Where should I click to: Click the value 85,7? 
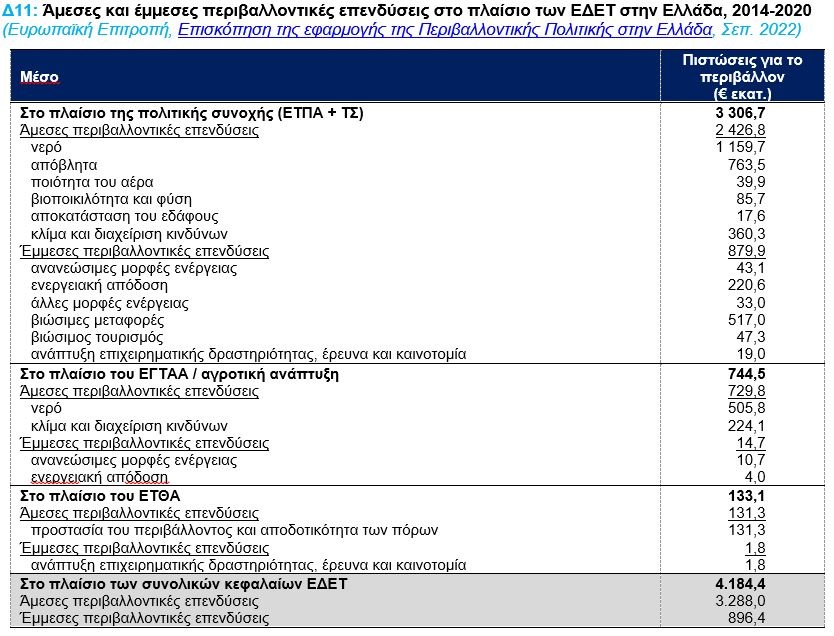point(751,199)
